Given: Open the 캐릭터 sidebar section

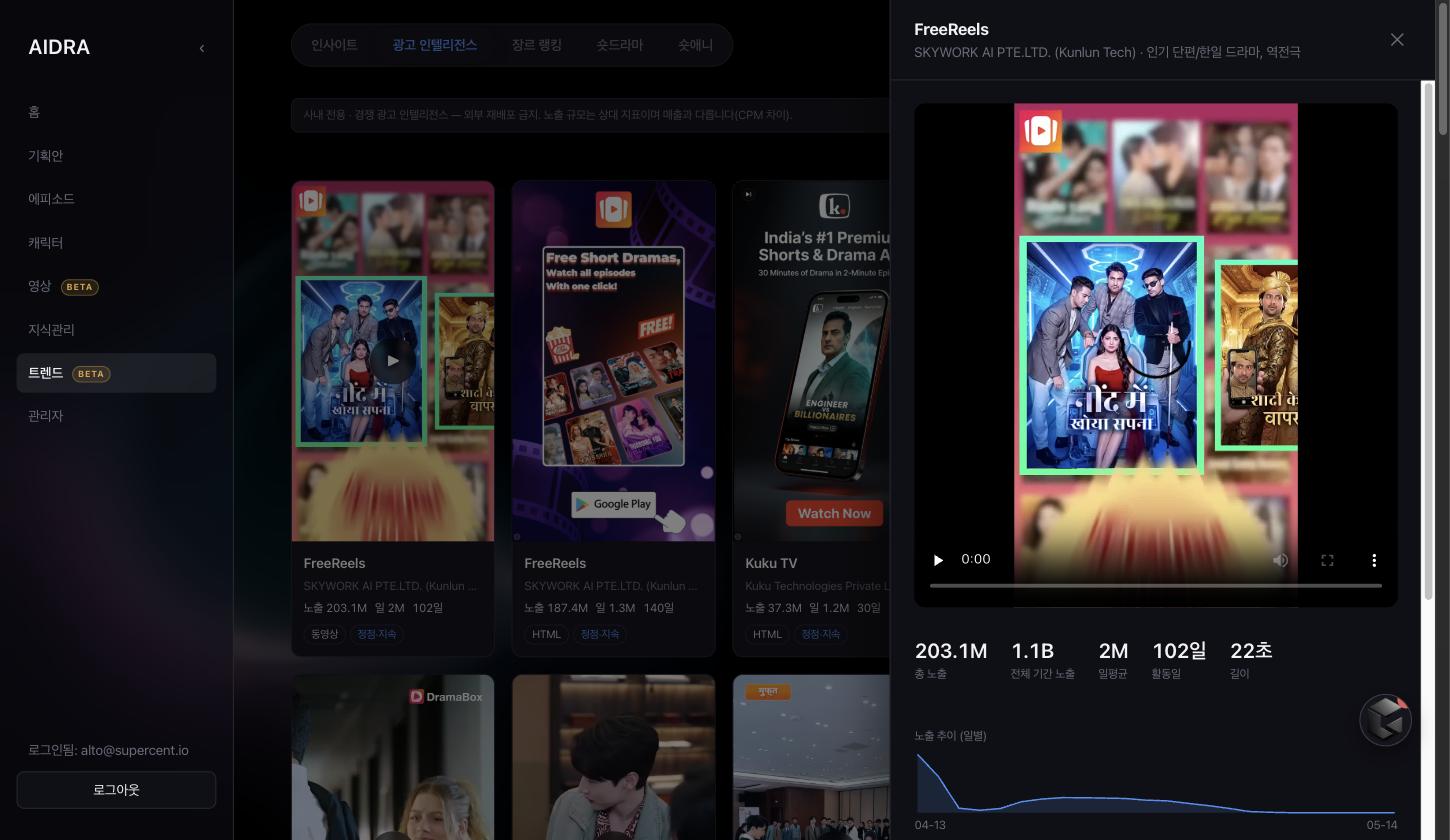Looking at the screenshot, I should (116, 243).
